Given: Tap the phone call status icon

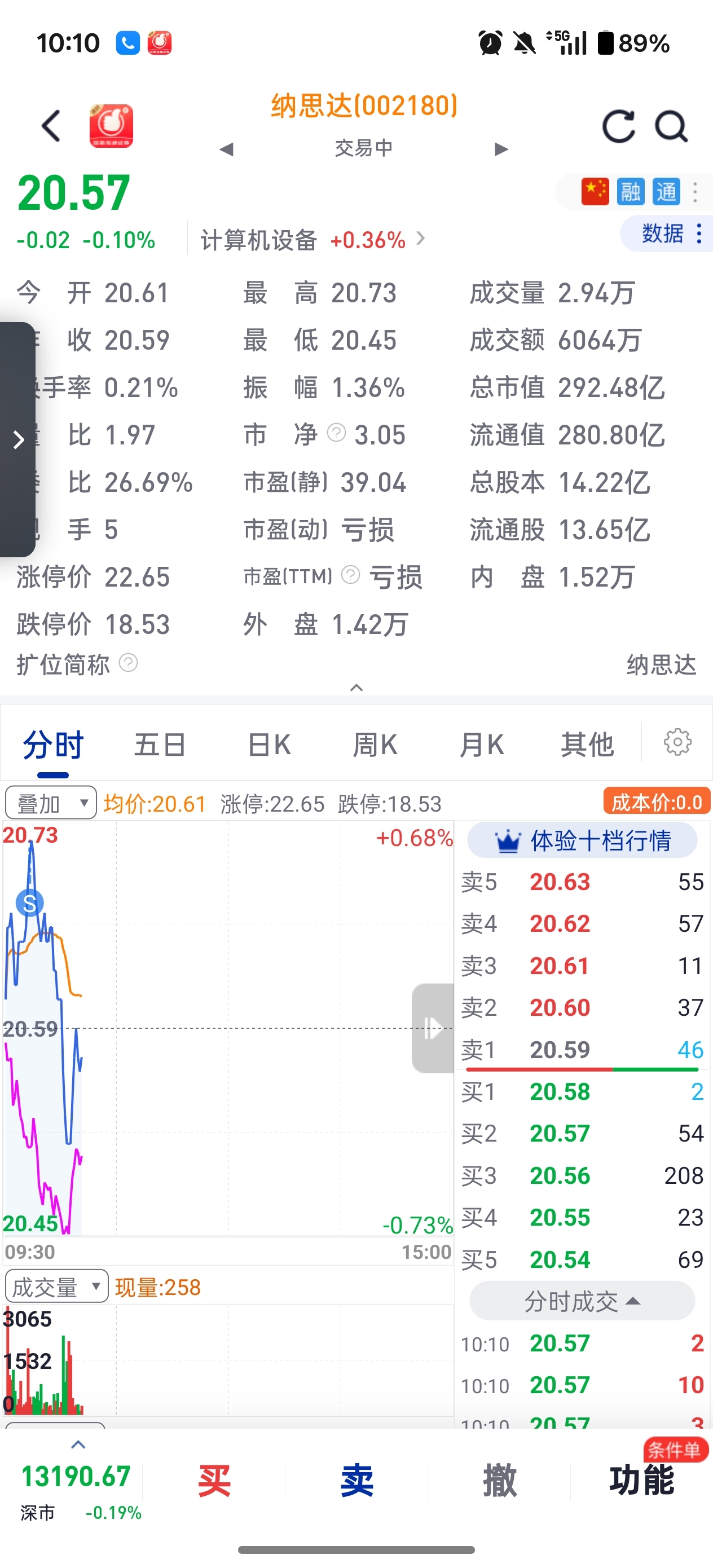Looking at the screenshot, I should coord(128,43).
